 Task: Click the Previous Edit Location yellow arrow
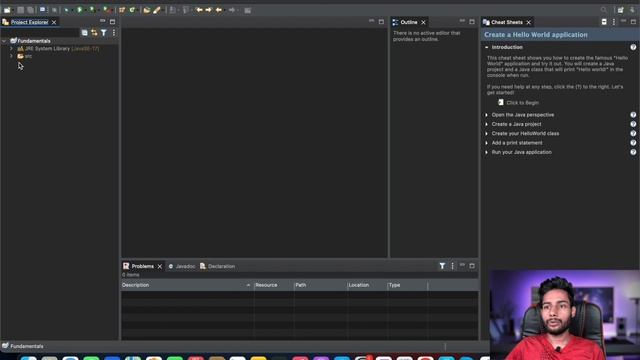[199, 10]
